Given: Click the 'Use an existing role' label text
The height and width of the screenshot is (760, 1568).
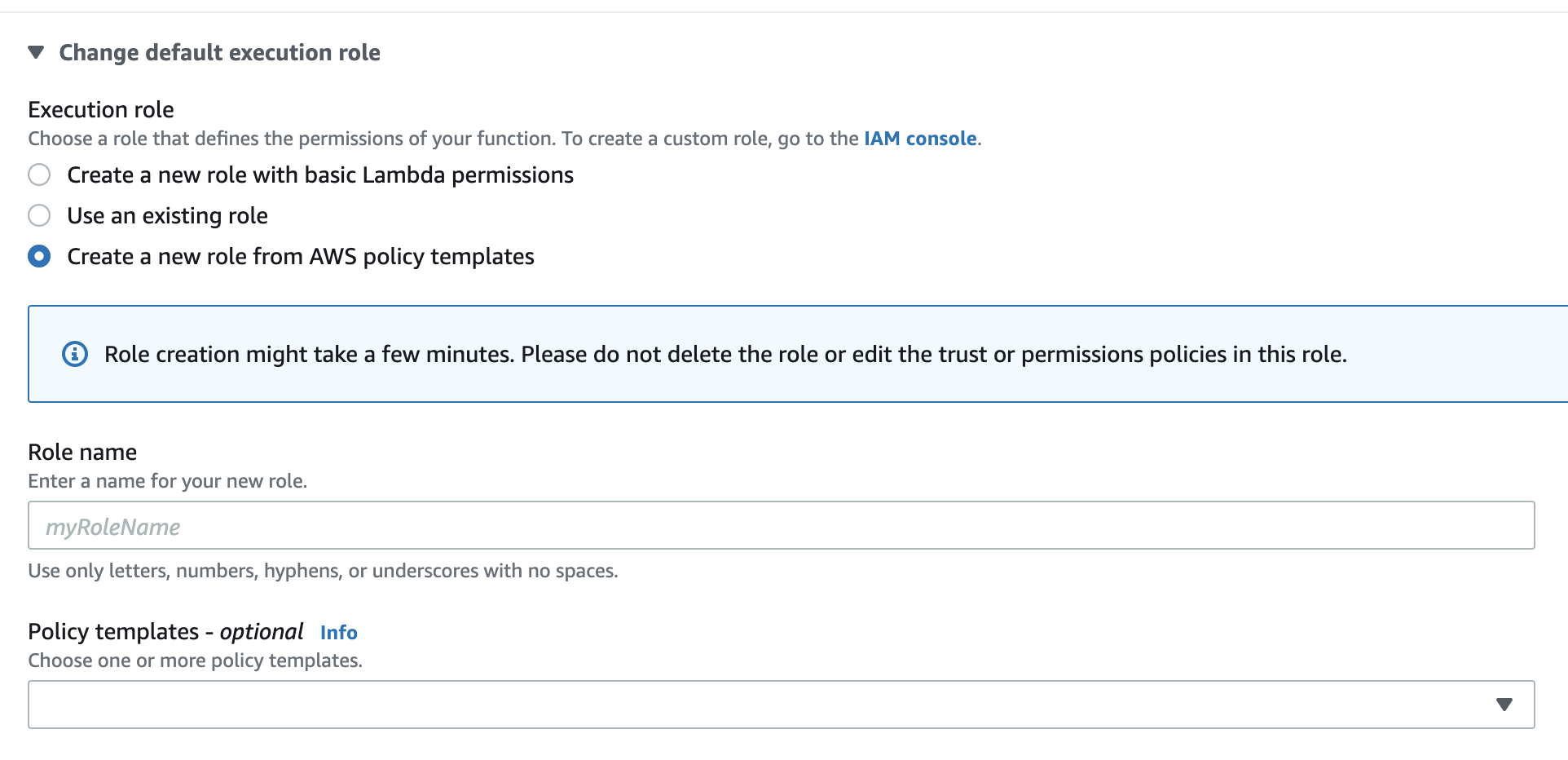Looking at the screenshot, I should pos(167,216).
